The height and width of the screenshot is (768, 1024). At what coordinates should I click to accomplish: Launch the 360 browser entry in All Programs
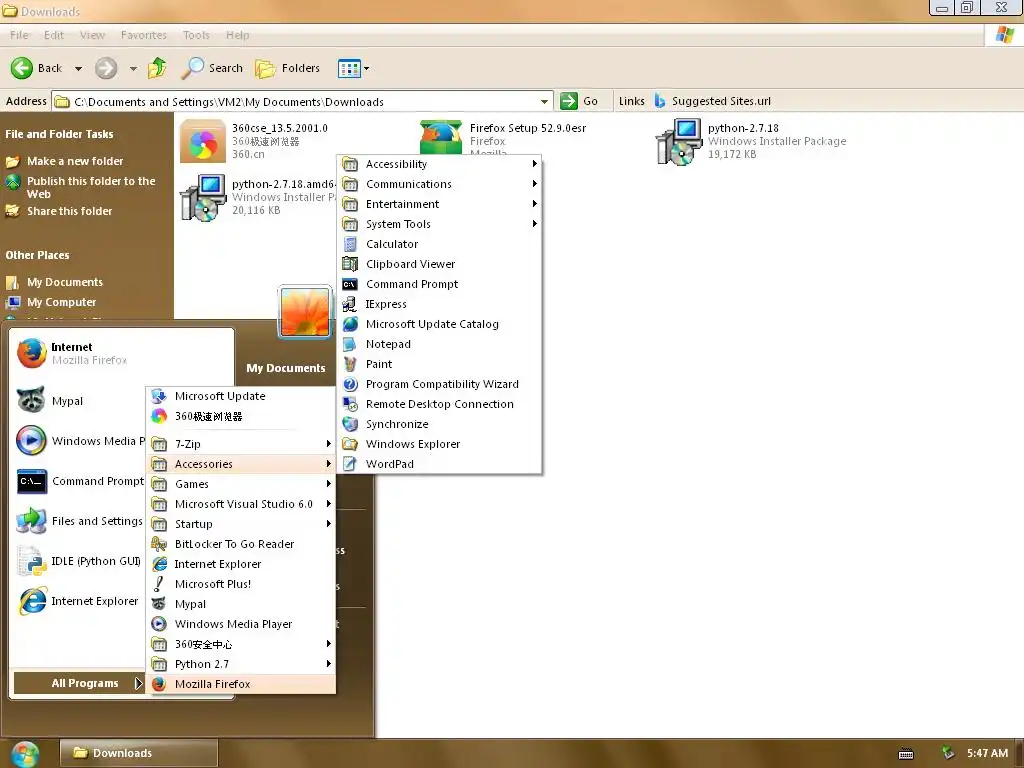(240, 416)
